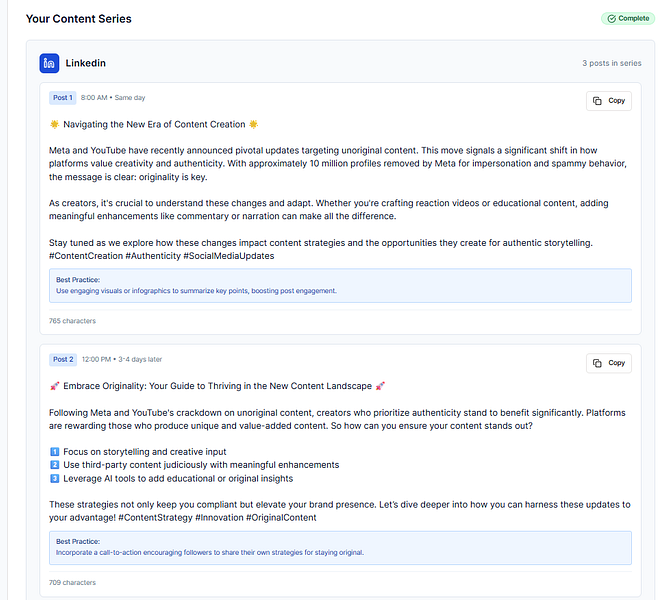The height and width of the screenshot is (600, 668).
Task: Click the emoji before "Embrace Originality"
Action: coord(53,386)
